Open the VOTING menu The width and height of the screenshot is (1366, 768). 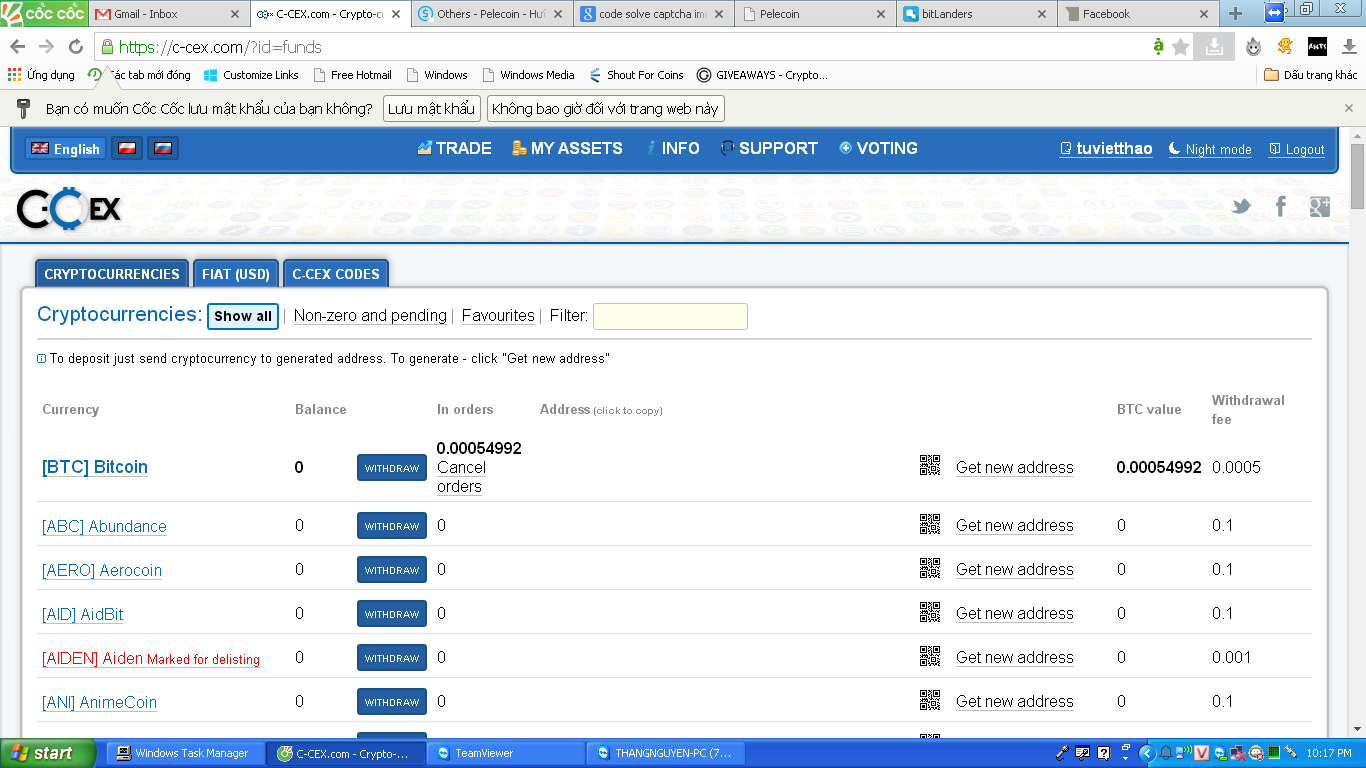click(878, 148)
